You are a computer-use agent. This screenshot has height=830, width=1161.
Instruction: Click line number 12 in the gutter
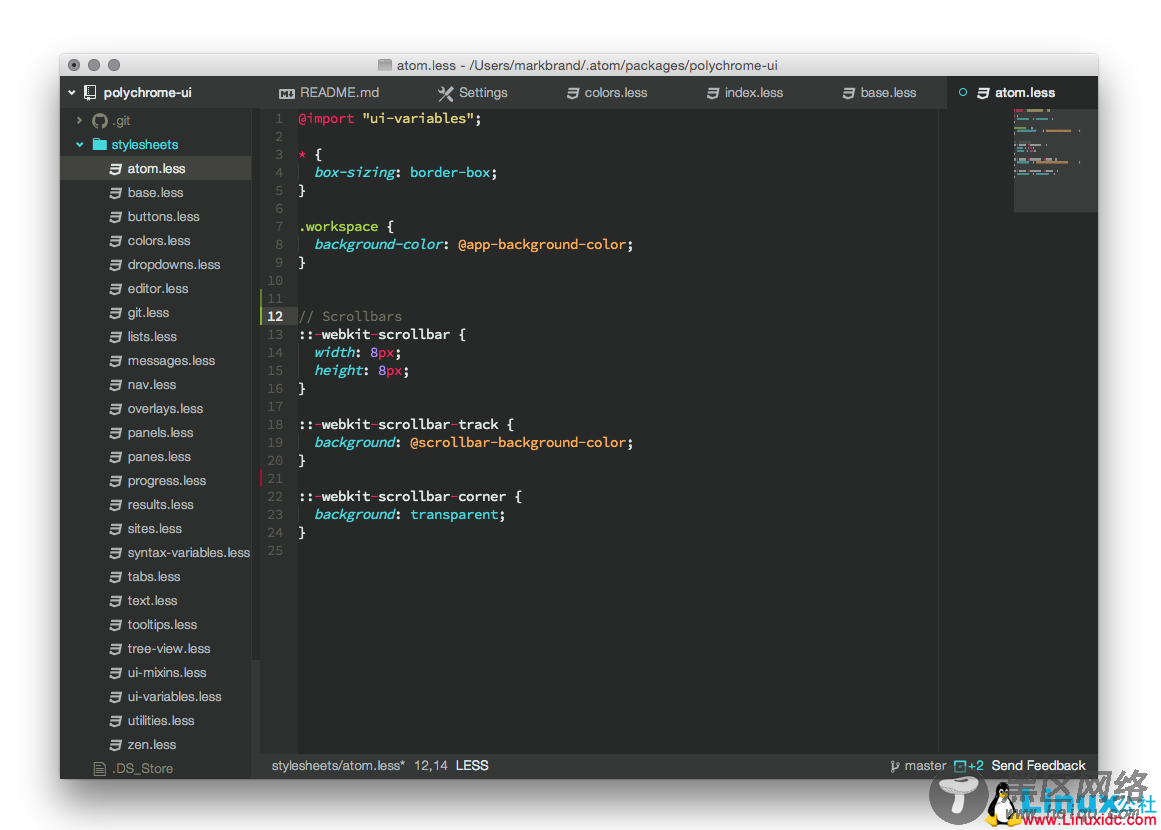point(275,316)
